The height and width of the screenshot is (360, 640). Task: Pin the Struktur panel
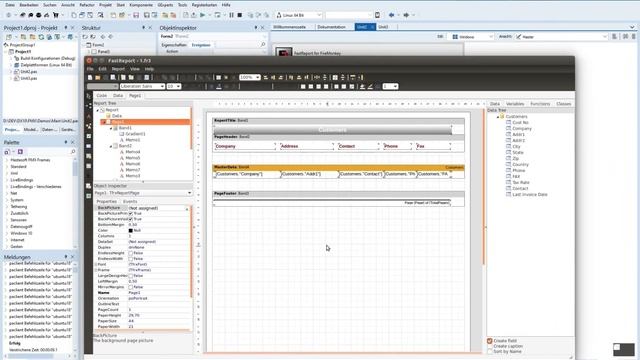pyautogui.click(x=143, y=28)
